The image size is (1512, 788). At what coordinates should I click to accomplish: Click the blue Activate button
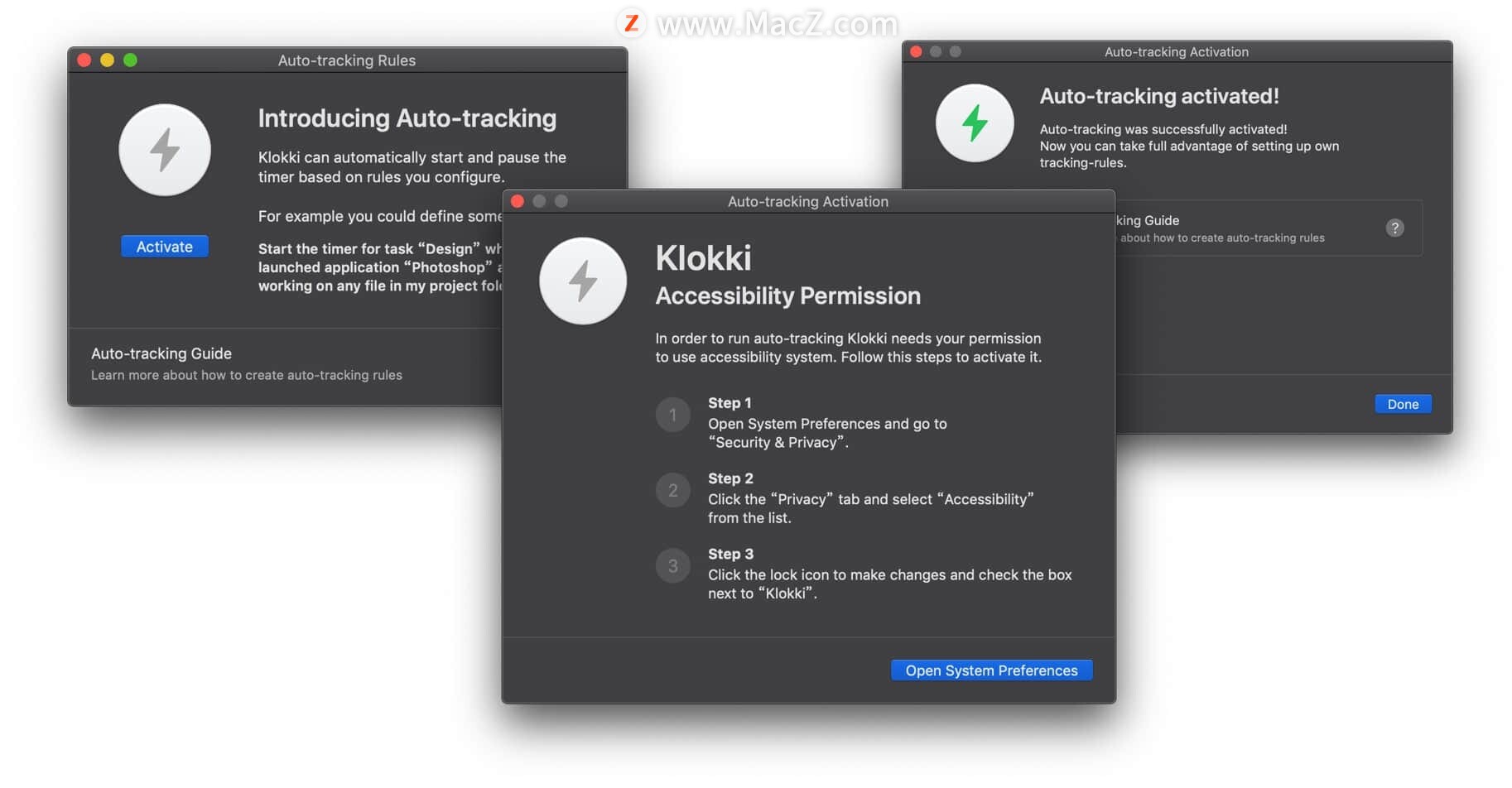click(x=164, y=247)
